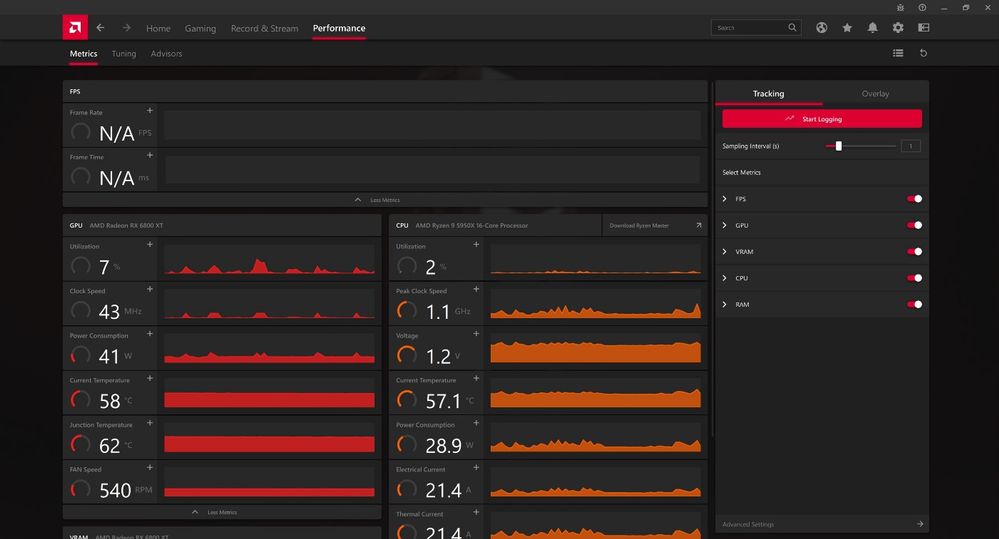Image resolution: width=999 pixels, height=539 pixels.
Task: Click plus next to GPU Utilization
Action: (150, 245)
